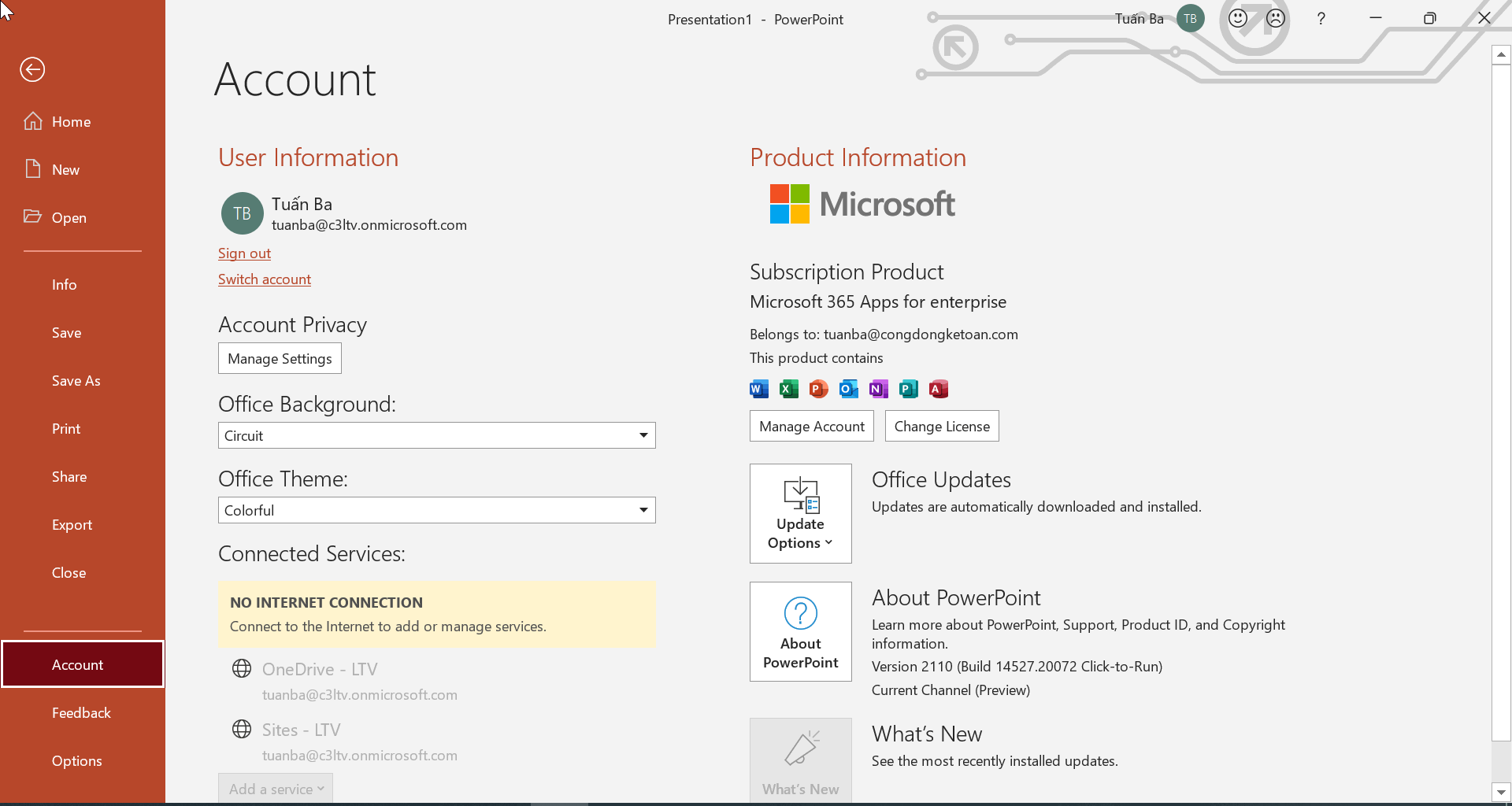This screenshot has height=806, width=1512.
Task: Select the Account tab in sidebar
Action: tap(83, 664)
